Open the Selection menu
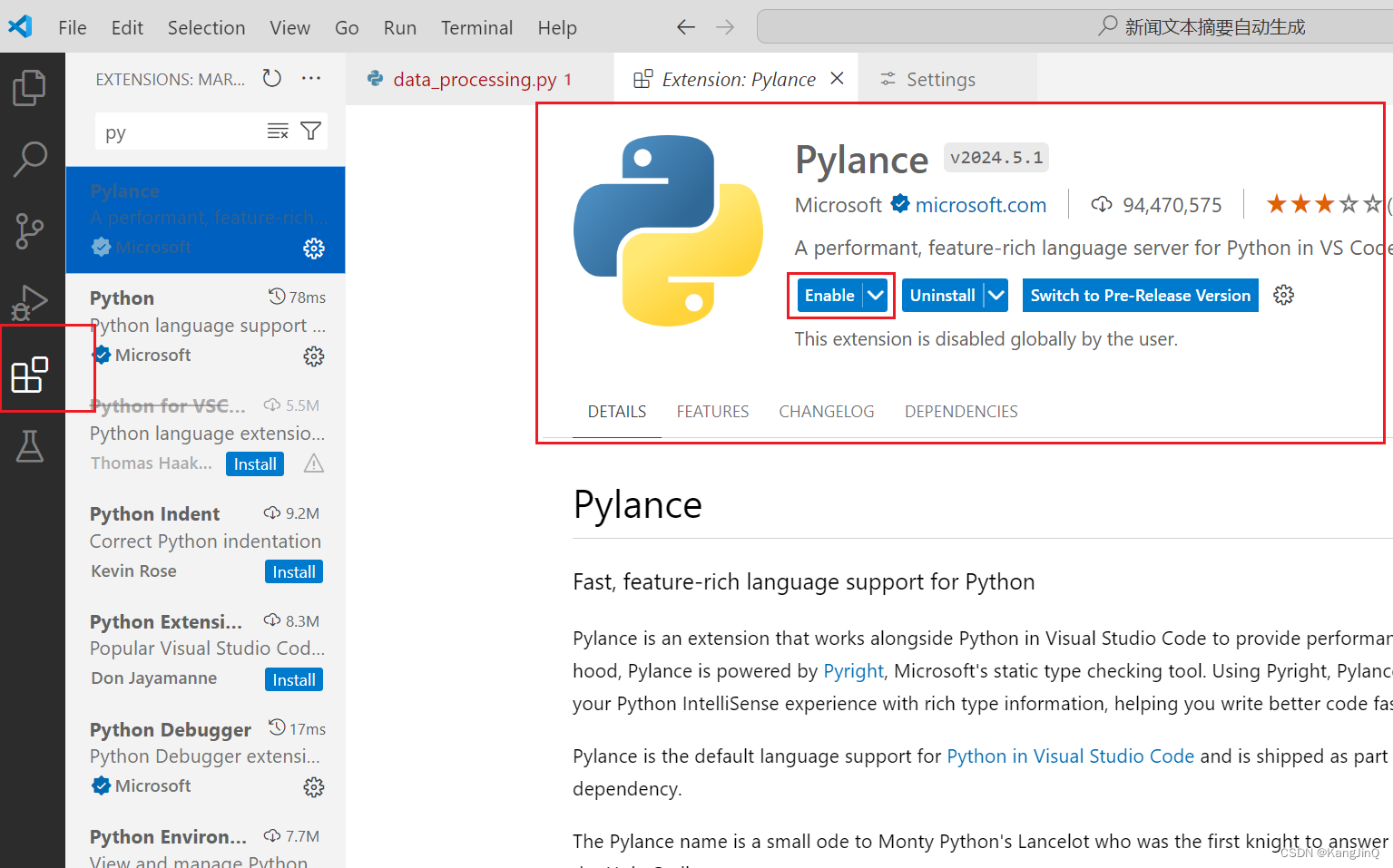The height and width of the screenshot is (868, 1393). (206, 27)
